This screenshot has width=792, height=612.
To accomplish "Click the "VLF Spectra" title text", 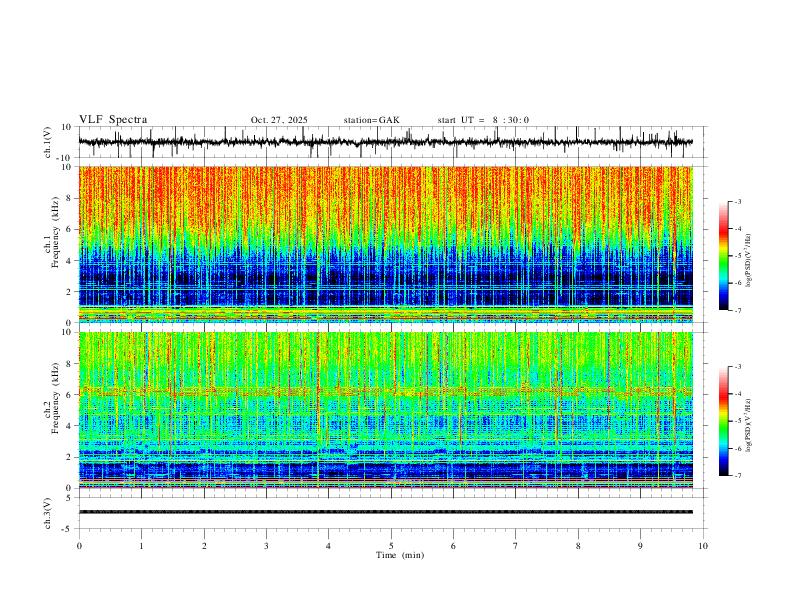I will pos(113,120).
